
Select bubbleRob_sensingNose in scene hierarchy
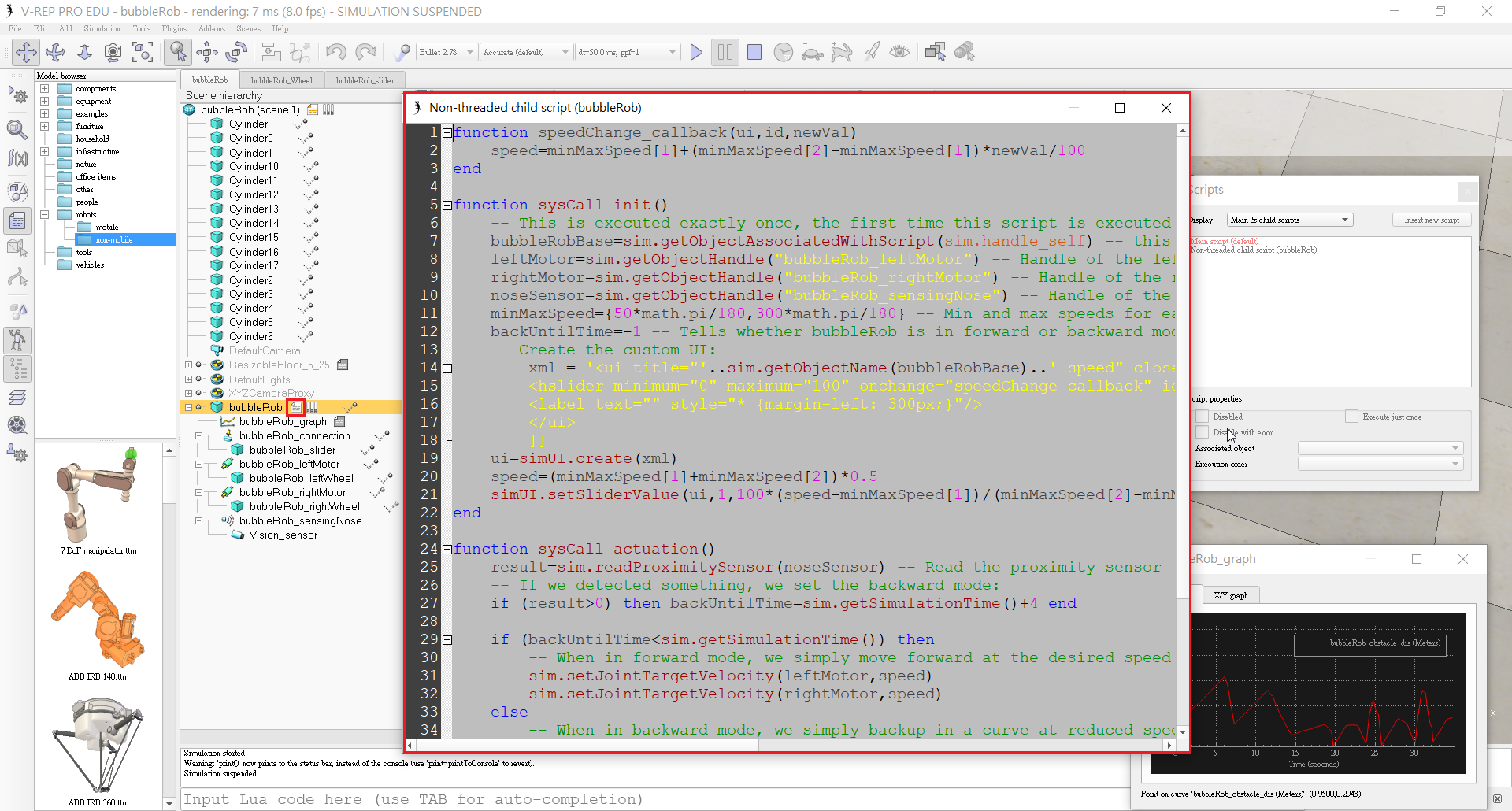pos(300,520)
